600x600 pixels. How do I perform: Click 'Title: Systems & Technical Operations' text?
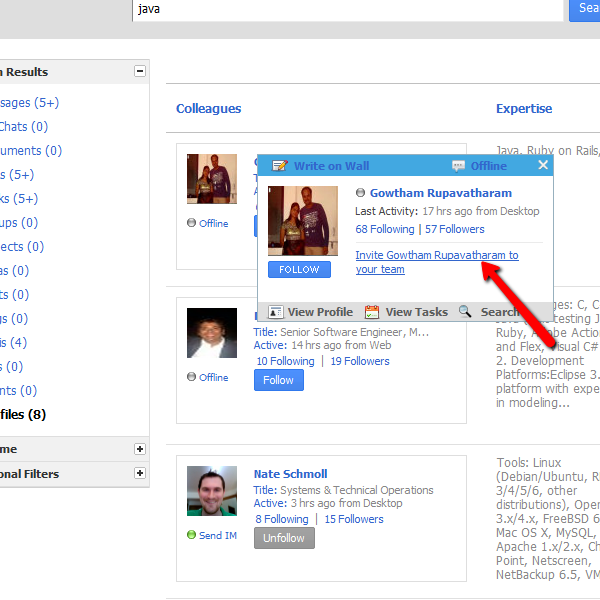point(343,490)
